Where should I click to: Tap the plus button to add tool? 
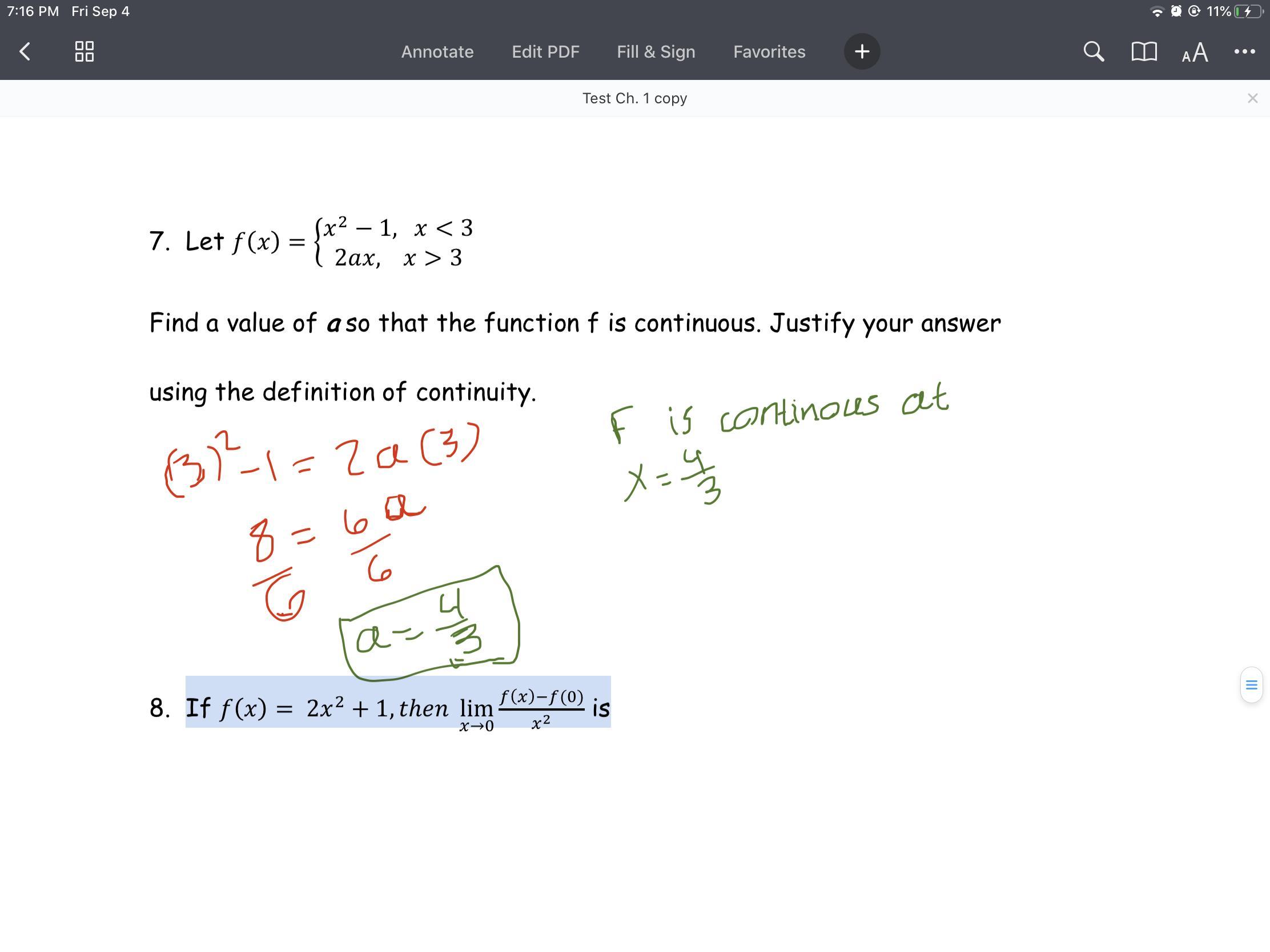click(x=861, y=51)
